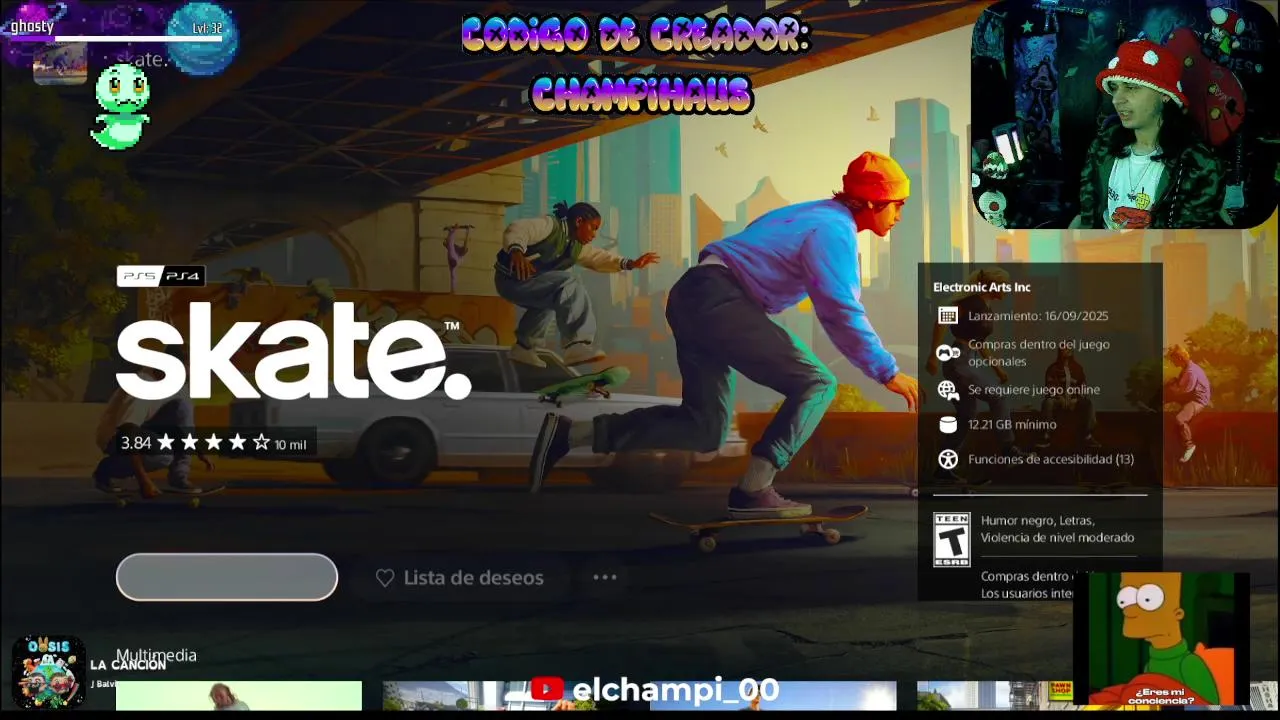Screen dimensions: 1280x720
Task: Click the 'CODIGO DE CREADOR' banner text
Action: point(635,36)
